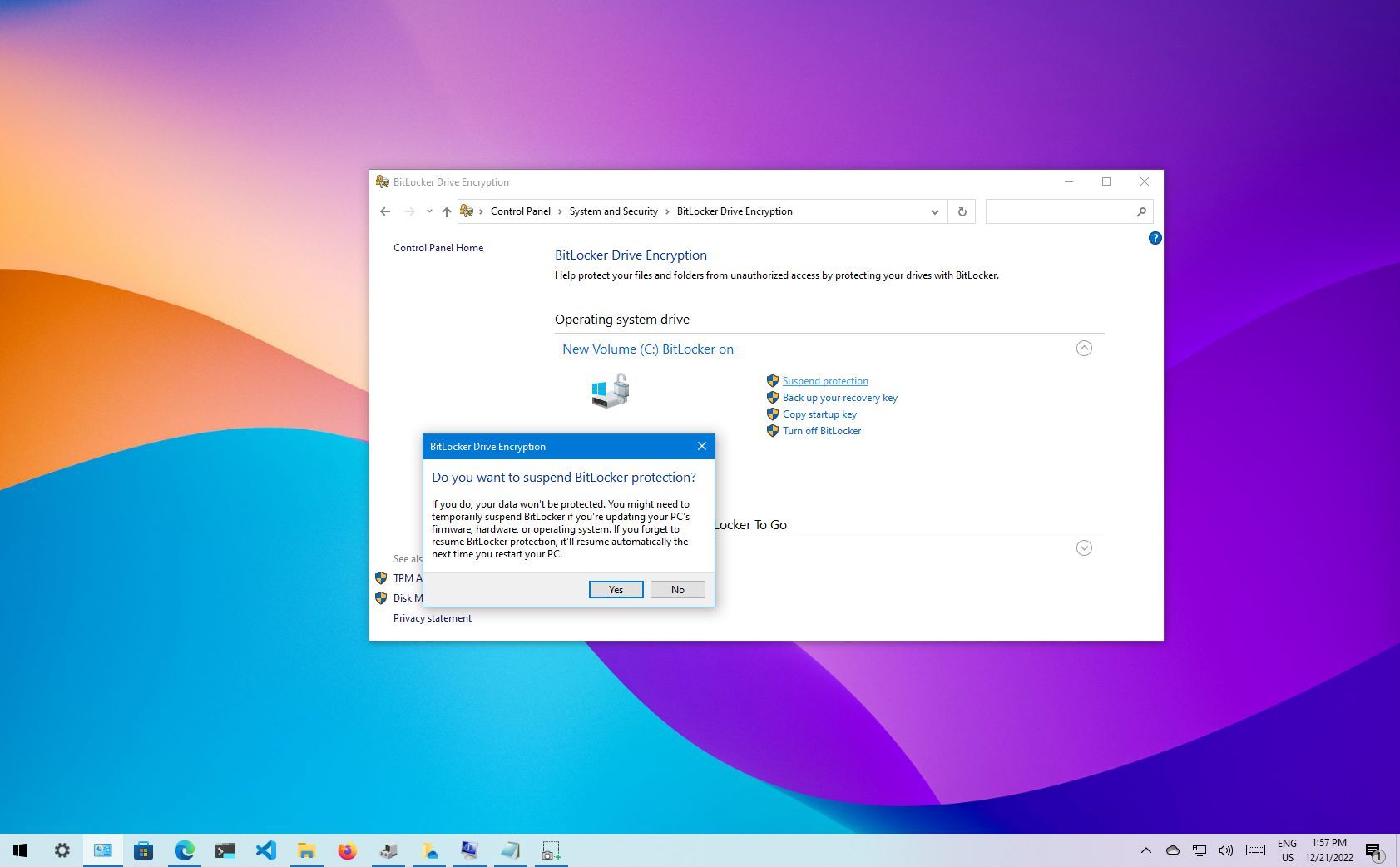The image size is (1400, 867).
Task: Confirm suspension by clicking Yes
Action: click(616, 589)
